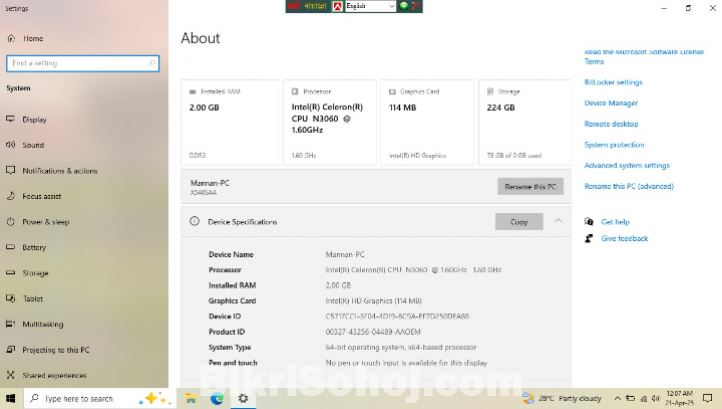Click the Get help link

click(615, 222)
